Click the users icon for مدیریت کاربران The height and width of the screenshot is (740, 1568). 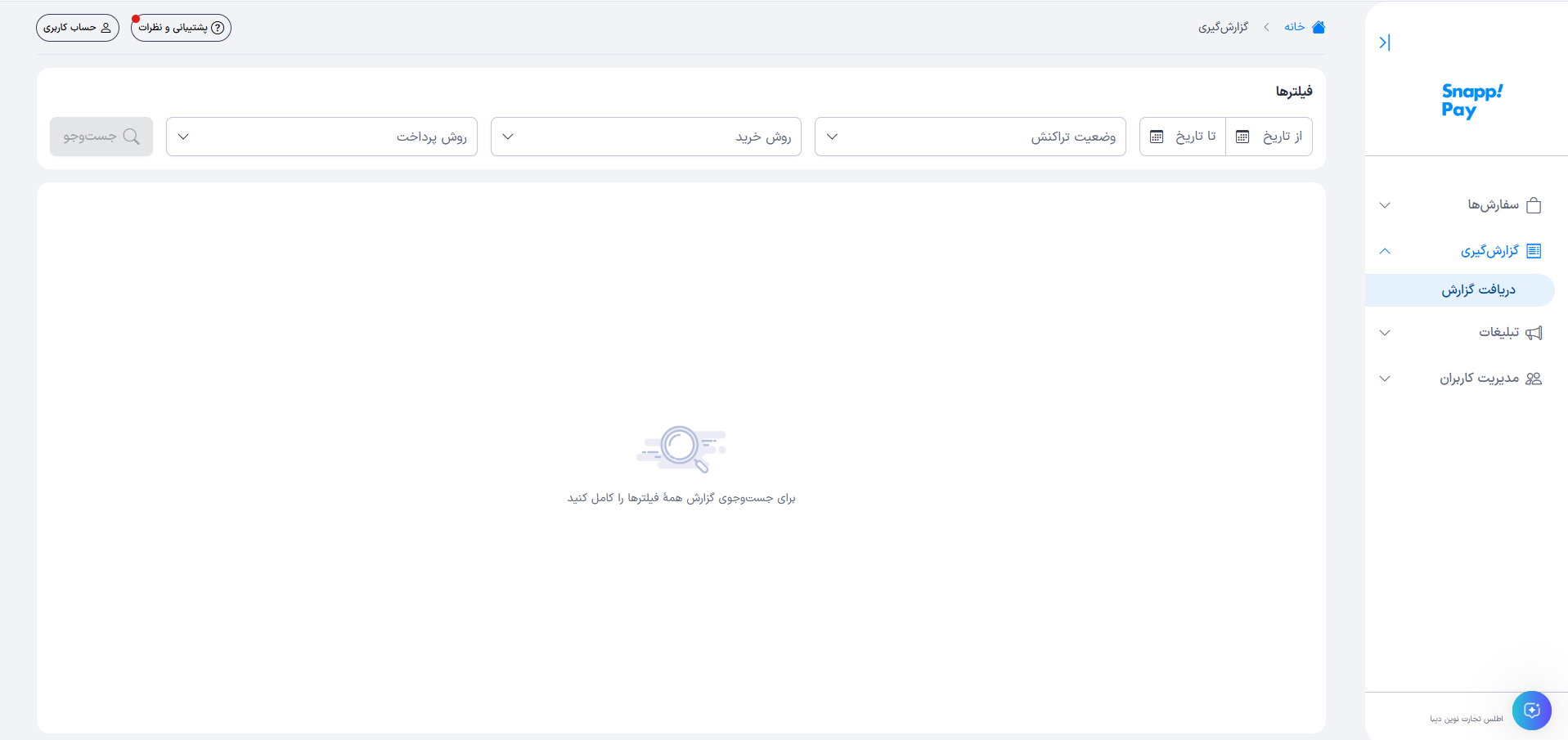(1534, 379)
